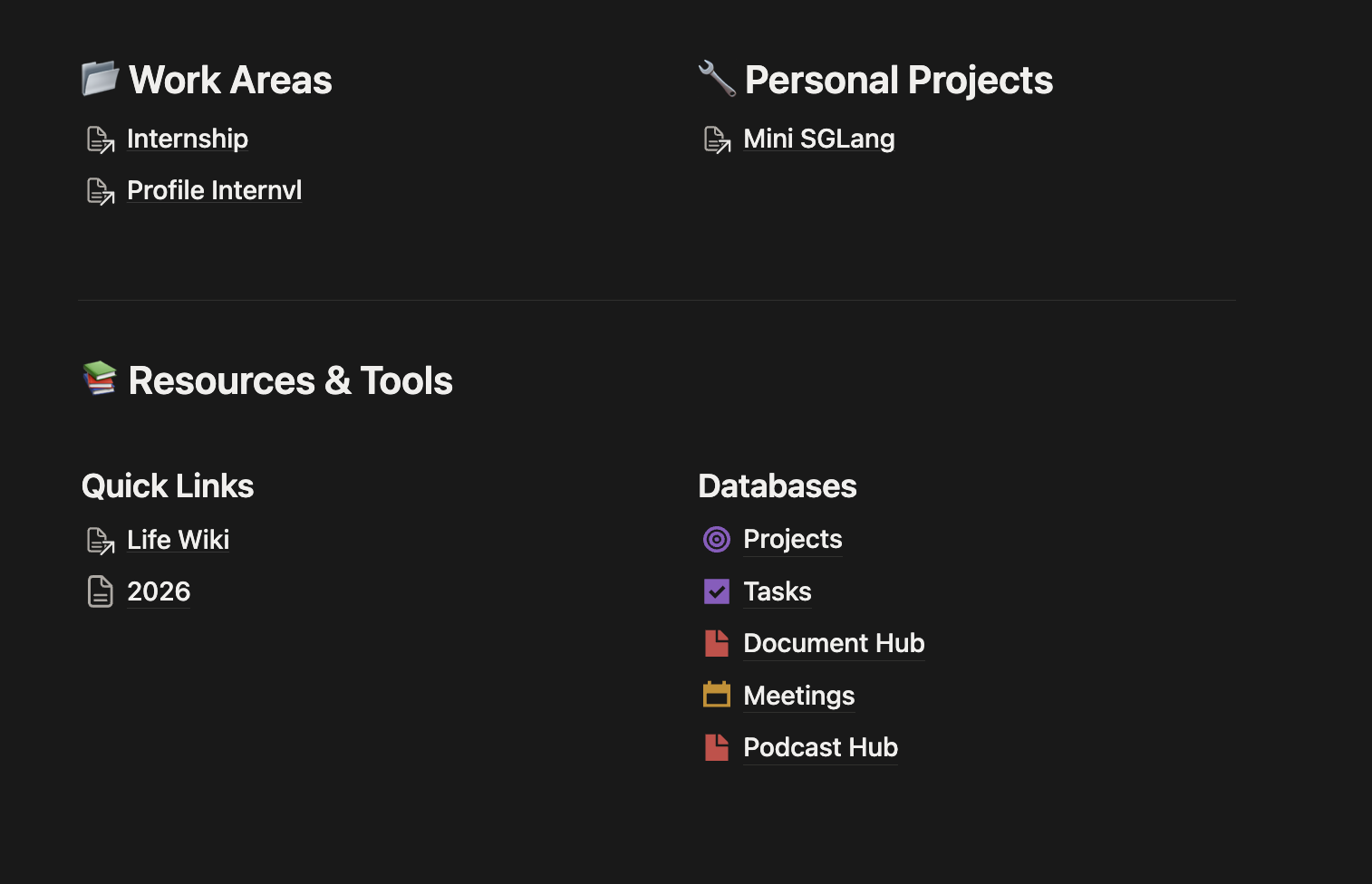The height and width of the screenshot is (884, 1372).
Task: Click the linked-page icon beside Life Wiki
Action: [x=100, y=540]
